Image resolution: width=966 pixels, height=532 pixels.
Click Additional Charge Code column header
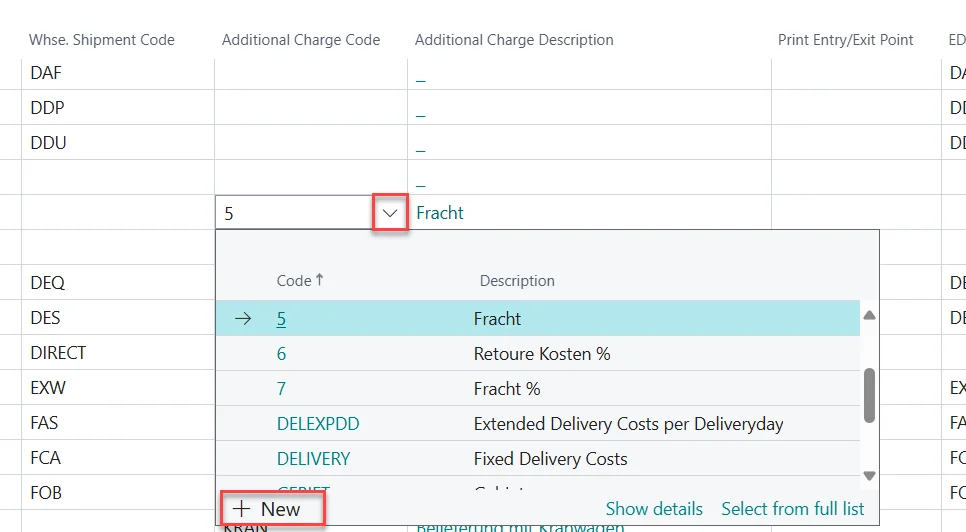(301, 40)
